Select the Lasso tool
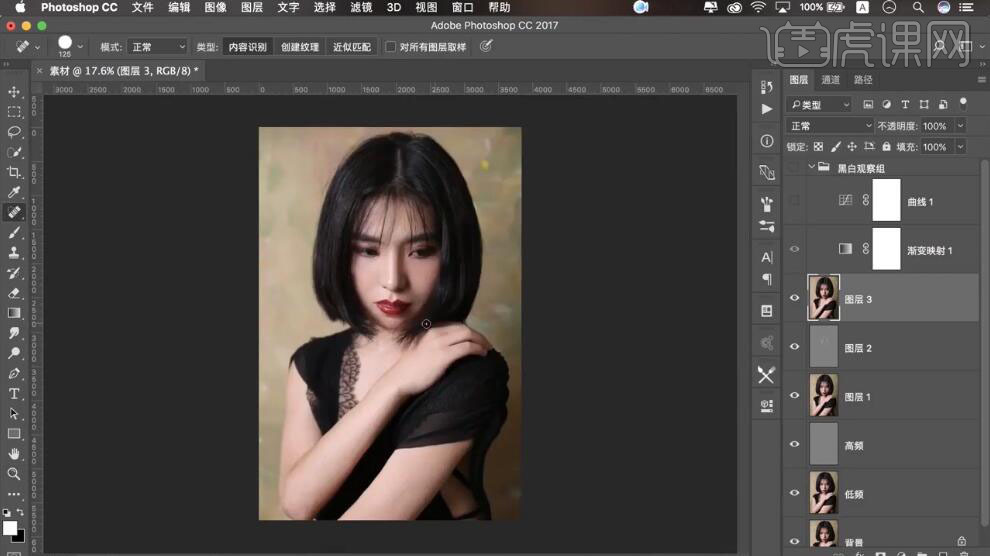990x556 pixels. pyautogui.click(x=14, y=132)
